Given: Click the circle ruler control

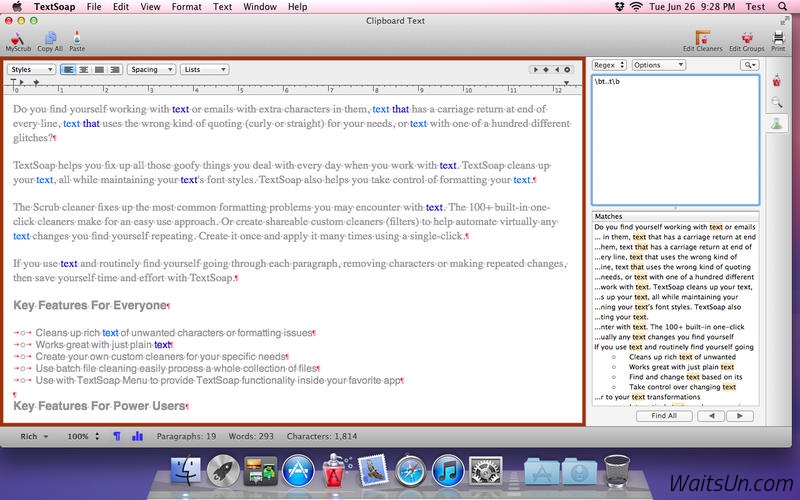Looking at the screenshot, I should [x=567, y=69].
